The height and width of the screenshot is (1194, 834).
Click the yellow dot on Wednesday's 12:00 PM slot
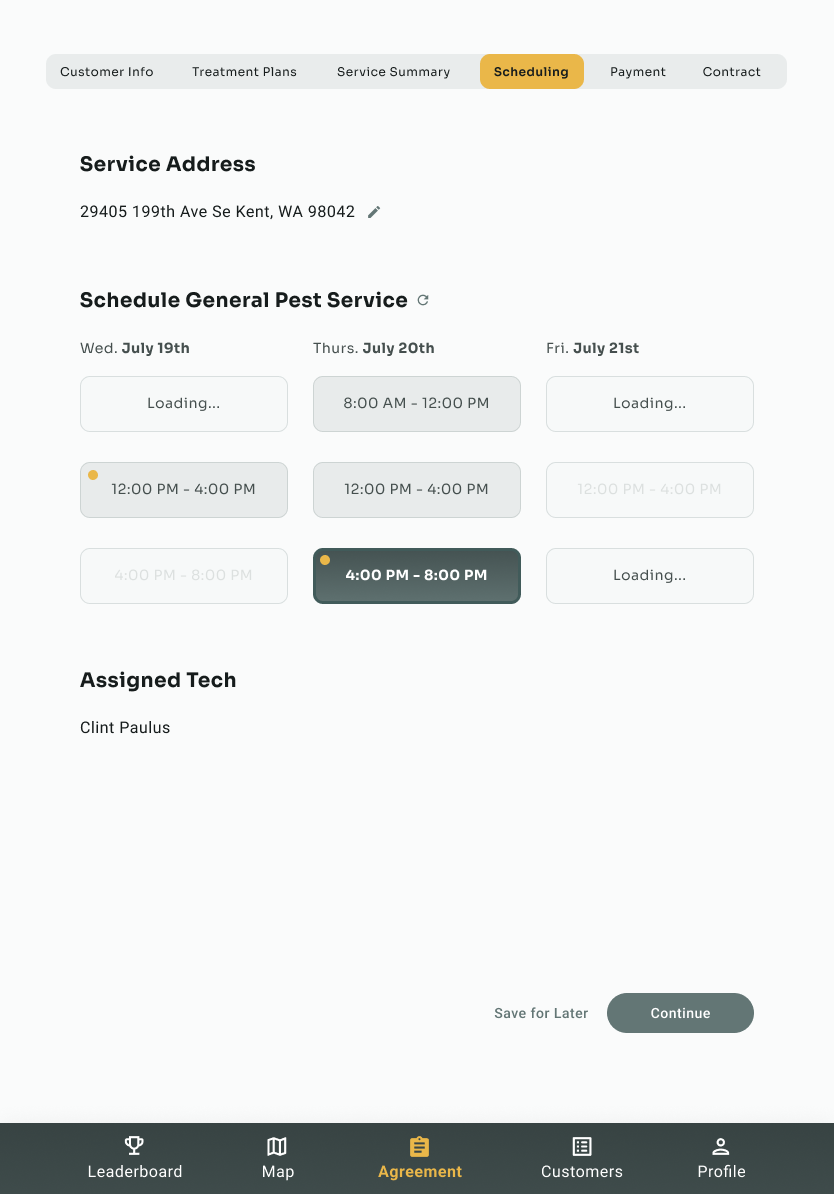[x=93, y=475]
